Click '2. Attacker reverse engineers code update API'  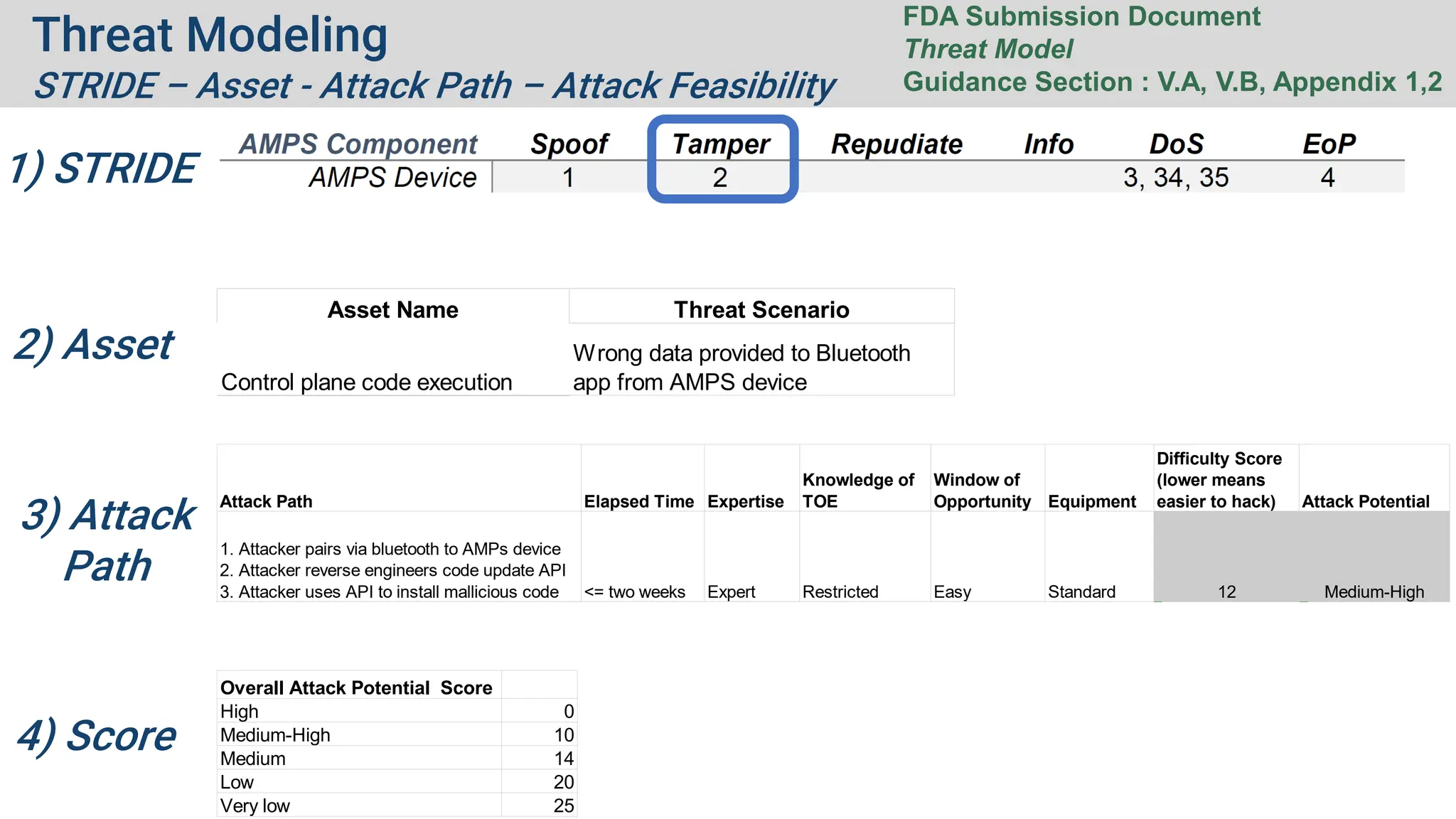pyautogui.click(x=392, y=570)
